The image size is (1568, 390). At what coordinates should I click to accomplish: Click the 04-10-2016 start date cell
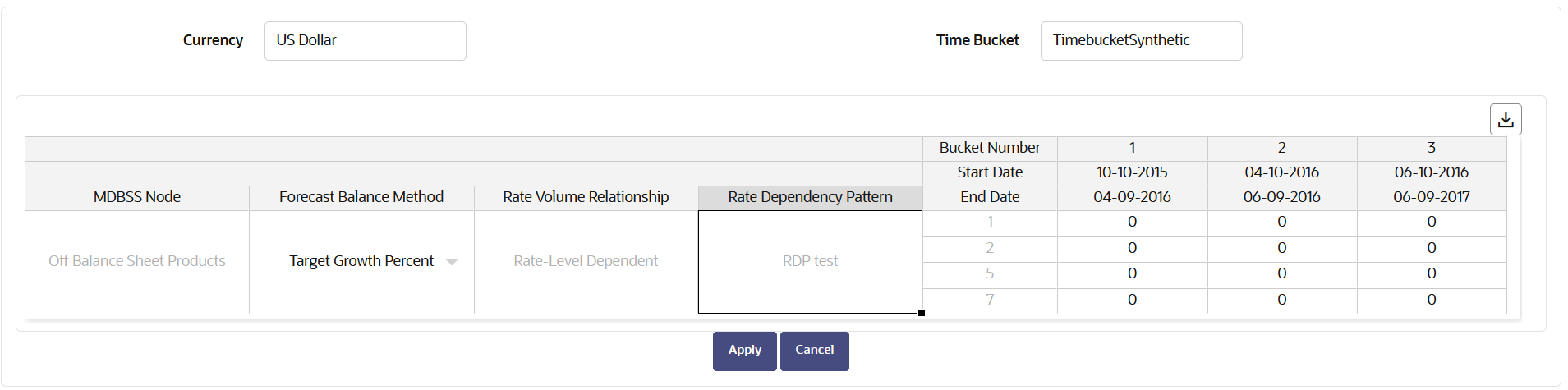click(1281, 172)
